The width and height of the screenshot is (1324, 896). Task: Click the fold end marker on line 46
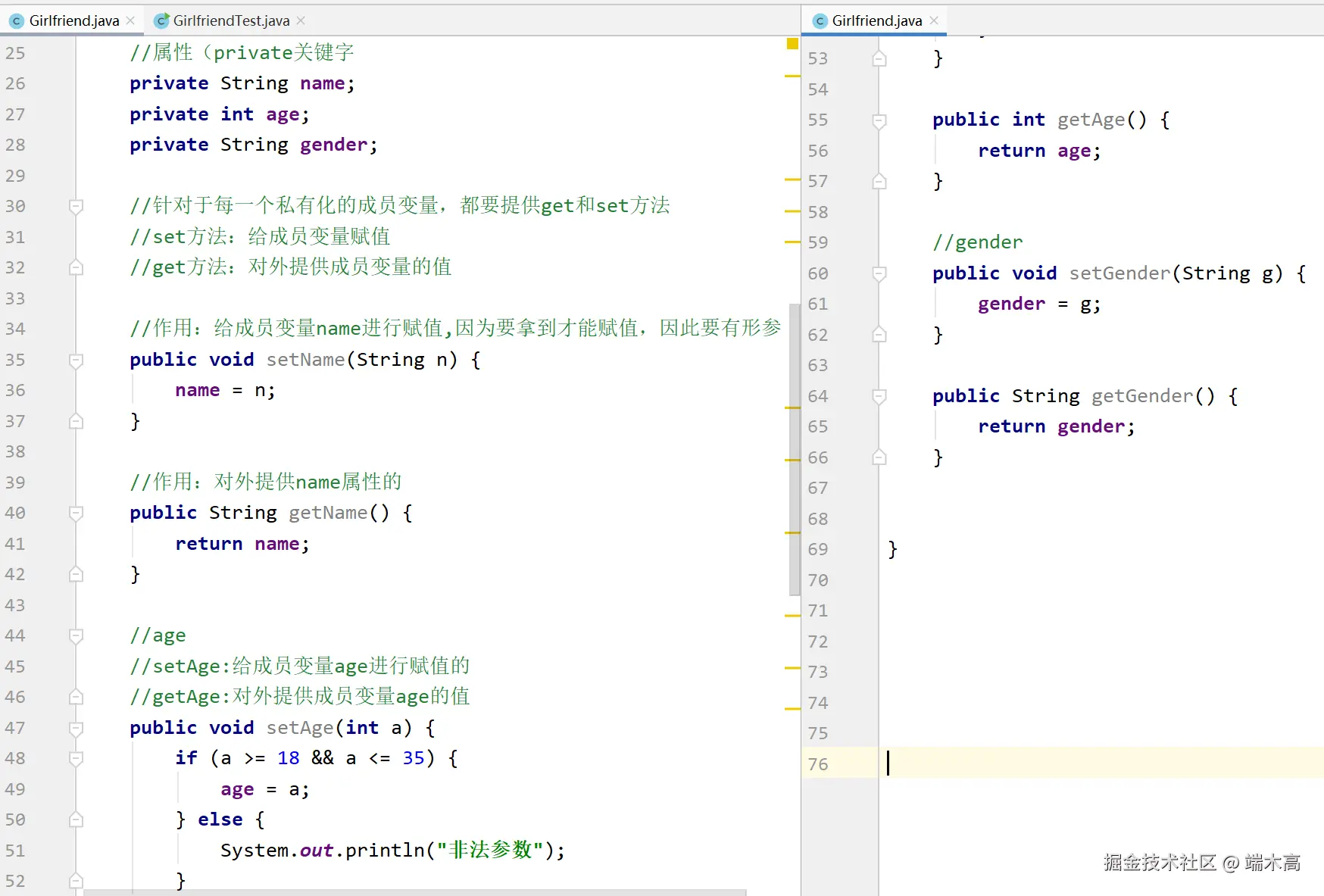(x=76, y=697)
